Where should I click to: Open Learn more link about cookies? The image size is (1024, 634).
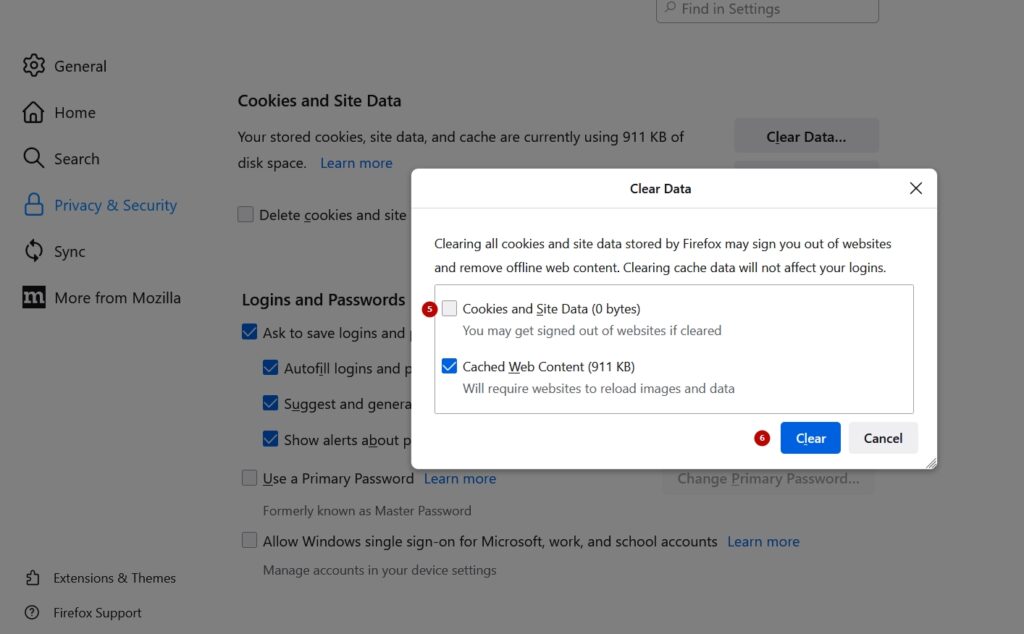coord(356,163)
